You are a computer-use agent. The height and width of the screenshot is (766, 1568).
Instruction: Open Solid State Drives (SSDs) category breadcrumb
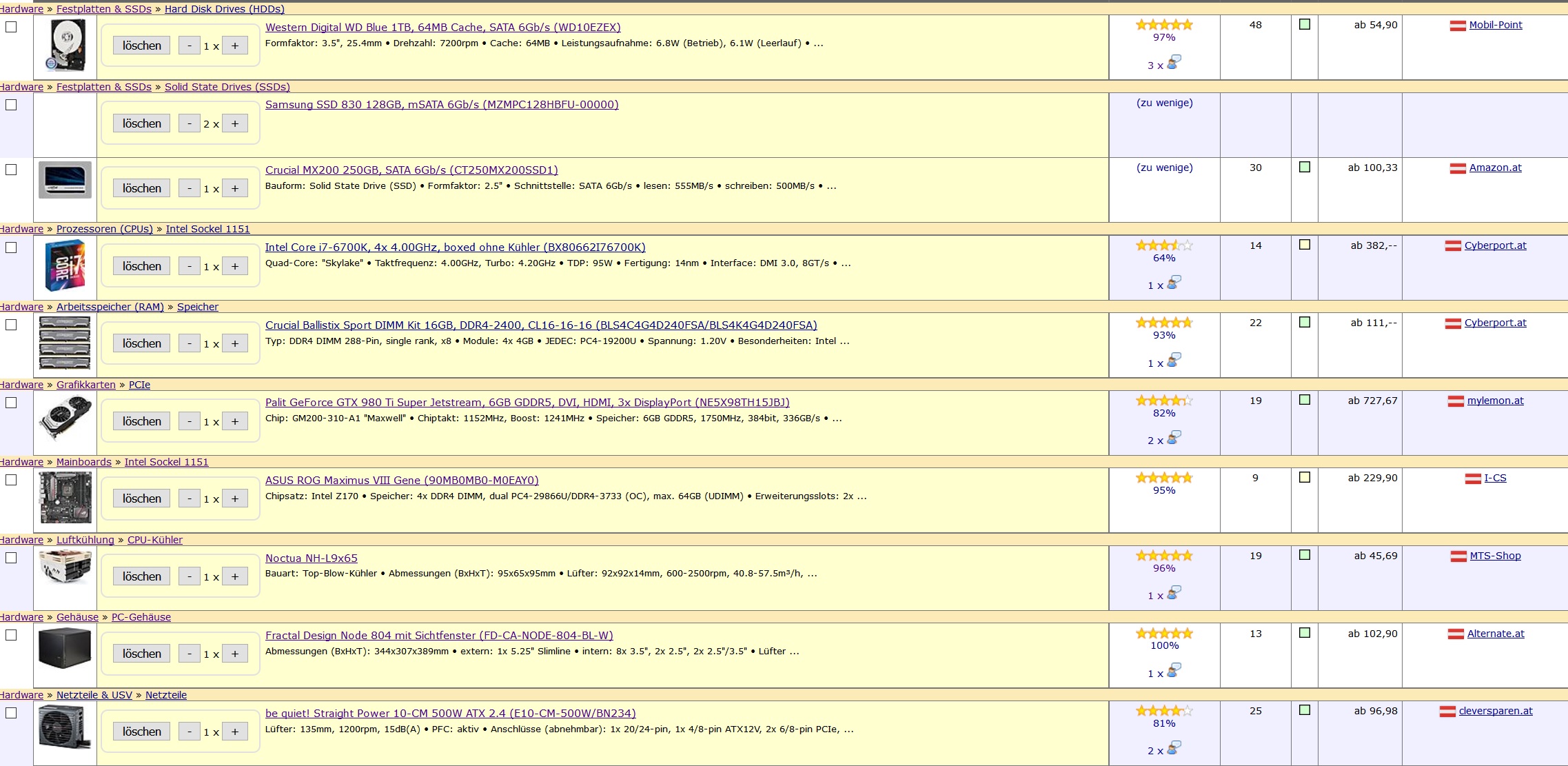(x=227, y=87)
